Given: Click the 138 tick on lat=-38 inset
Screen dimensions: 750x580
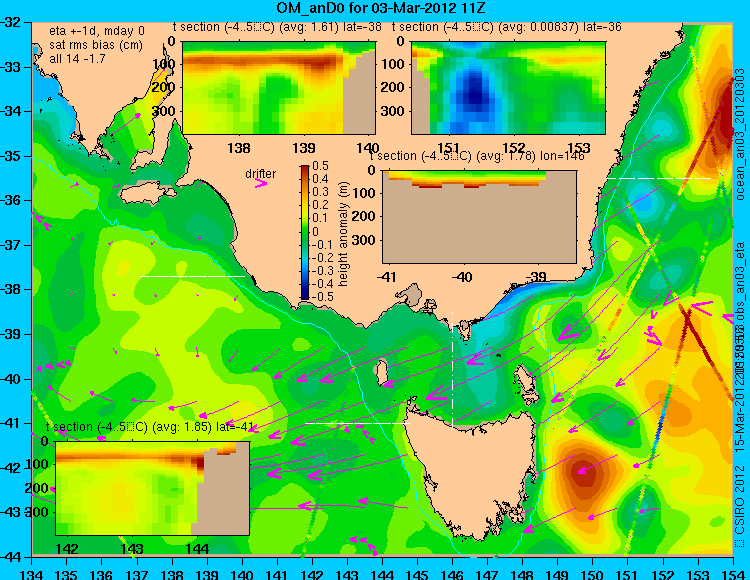Looking at the screenshot, I should point(239,148).
